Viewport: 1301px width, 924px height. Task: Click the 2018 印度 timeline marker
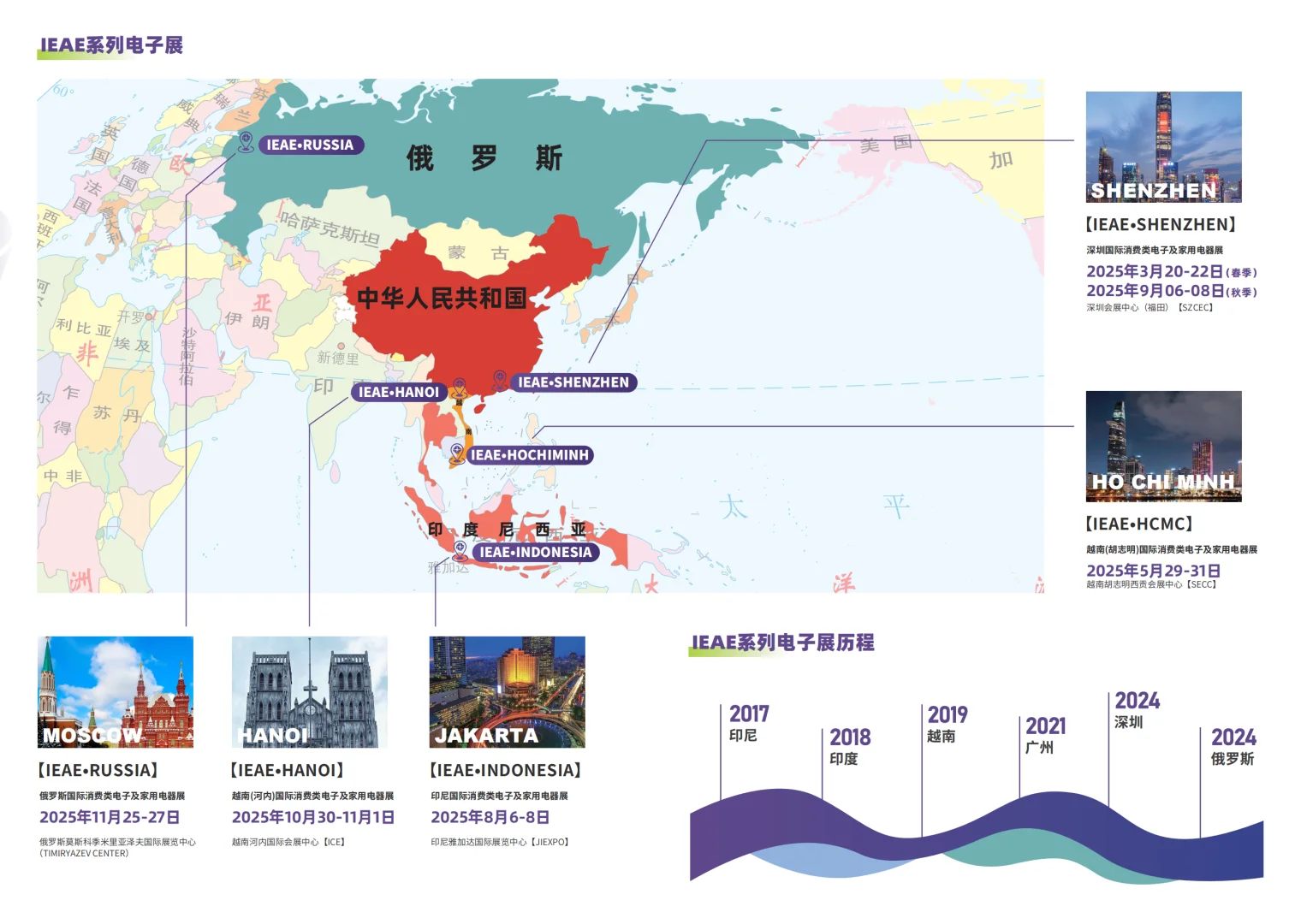tap(849, 746)
